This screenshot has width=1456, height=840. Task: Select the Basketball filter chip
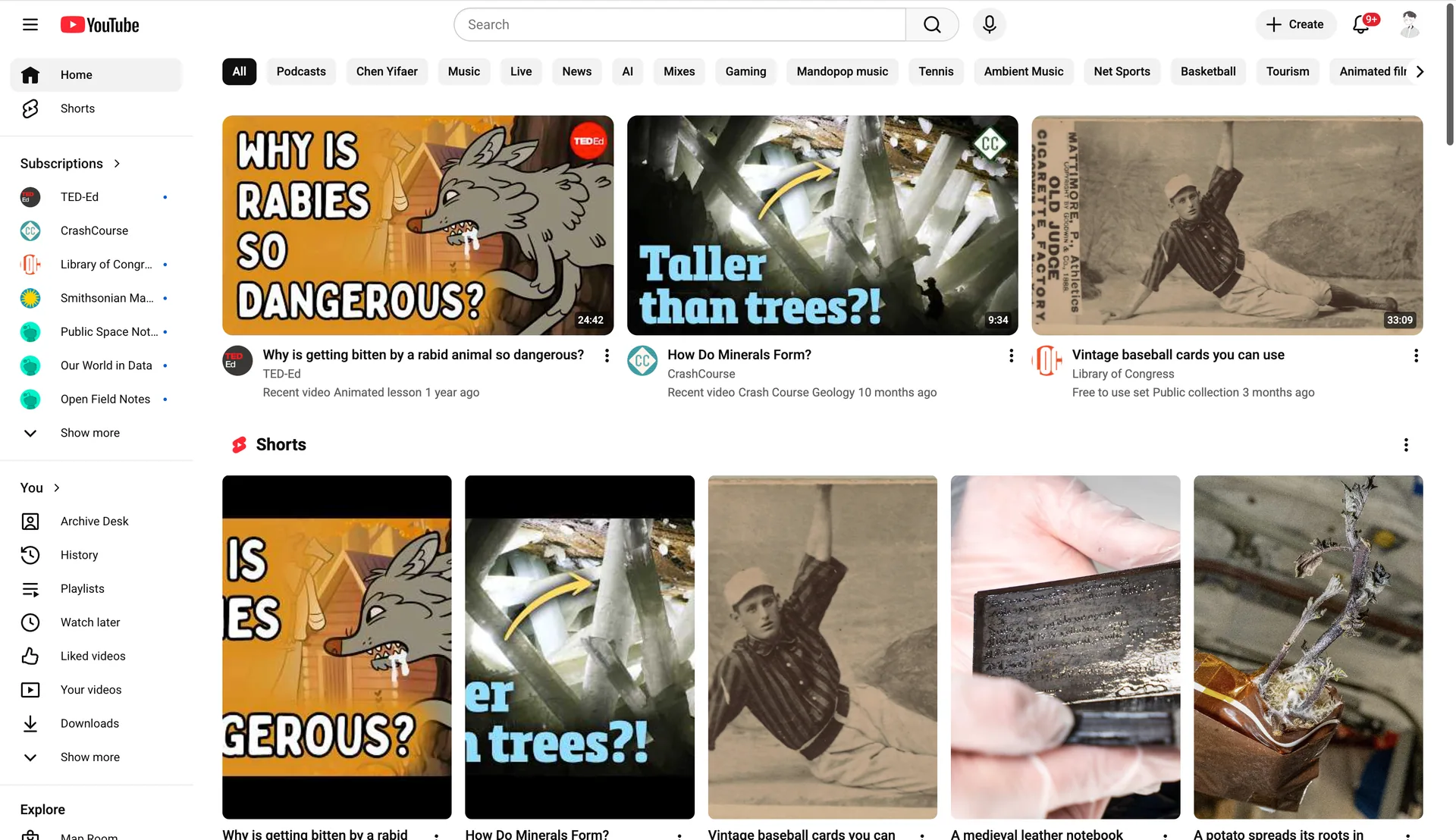pyautogui.click(x=1208, y=71)
